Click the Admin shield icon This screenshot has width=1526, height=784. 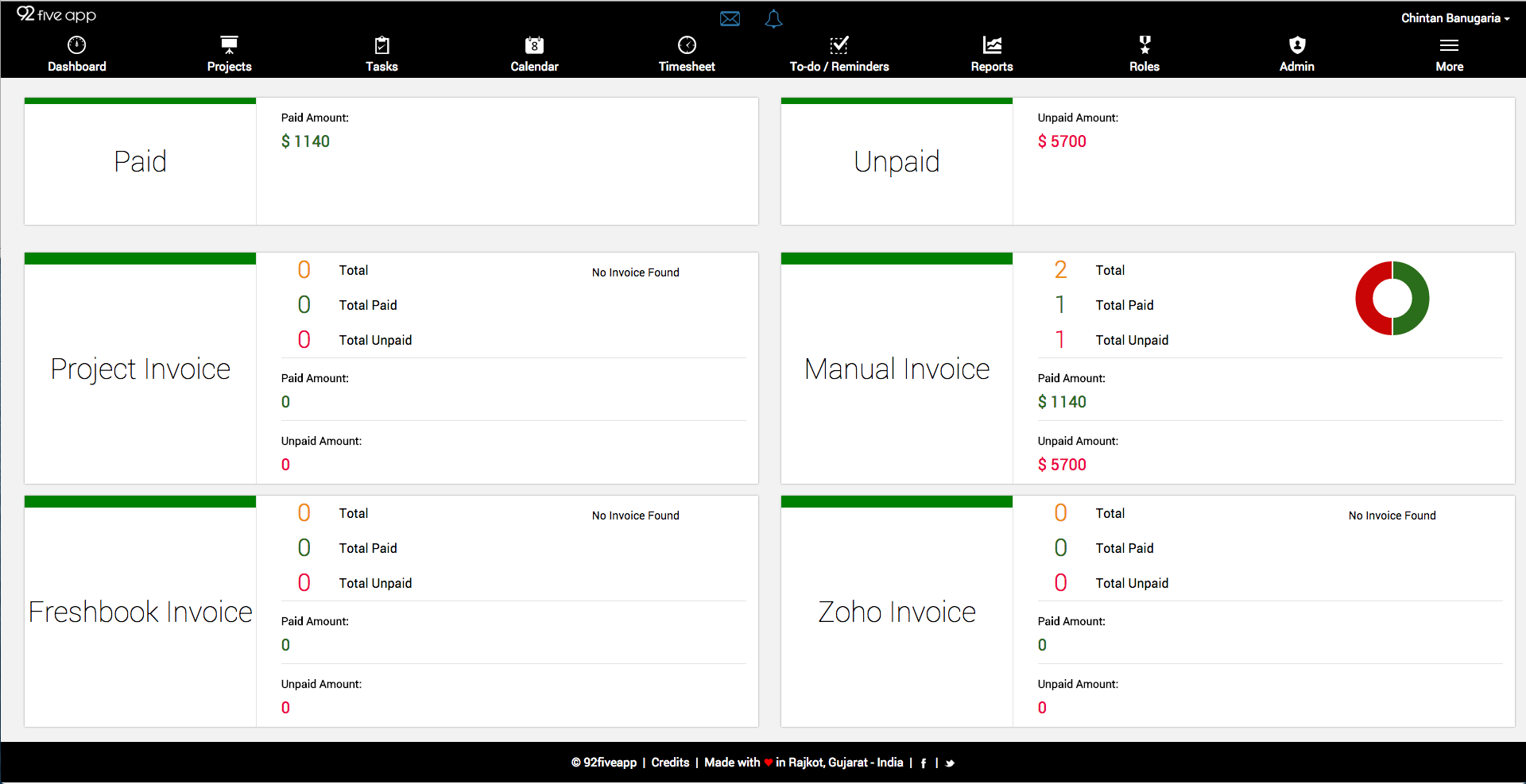click(1297, 44)
